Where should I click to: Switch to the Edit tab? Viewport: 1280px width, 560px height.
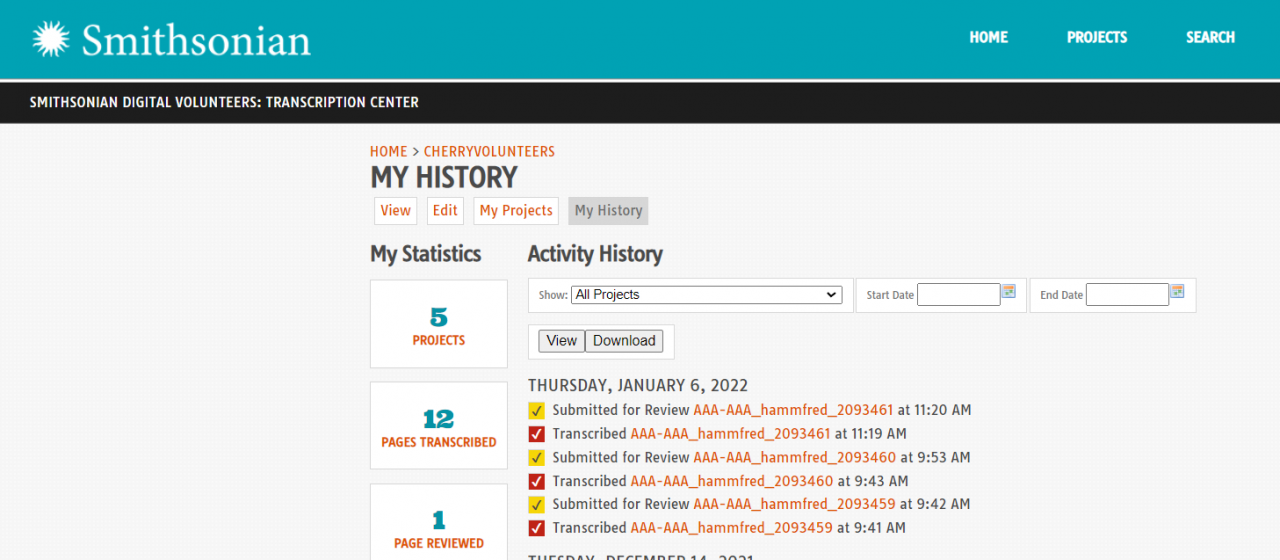coord(445,211)
